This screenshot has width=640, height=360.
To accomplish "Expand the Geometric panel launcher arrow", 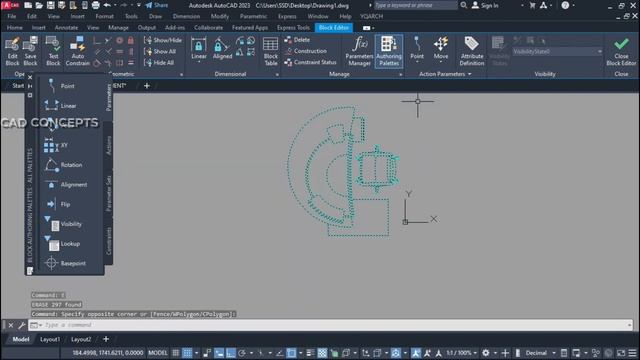I will pyautogui.click(x=181, y=74).
